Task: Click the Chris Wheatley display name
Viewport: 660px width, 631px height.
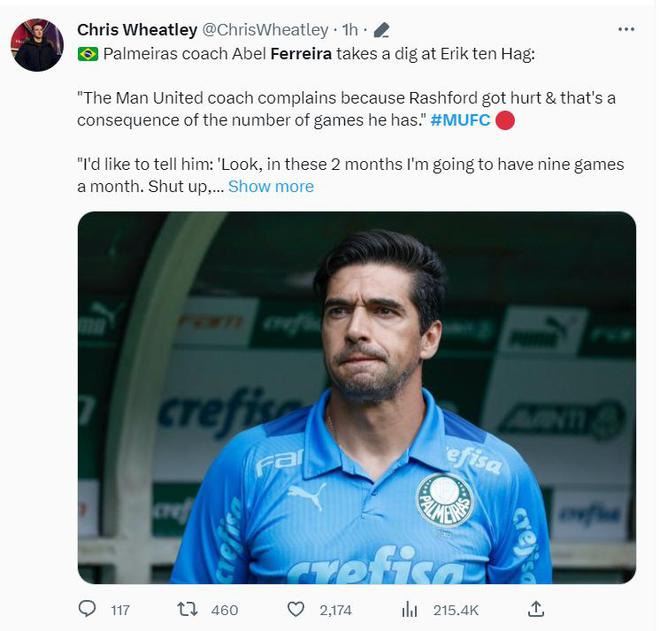Action: 137,30
